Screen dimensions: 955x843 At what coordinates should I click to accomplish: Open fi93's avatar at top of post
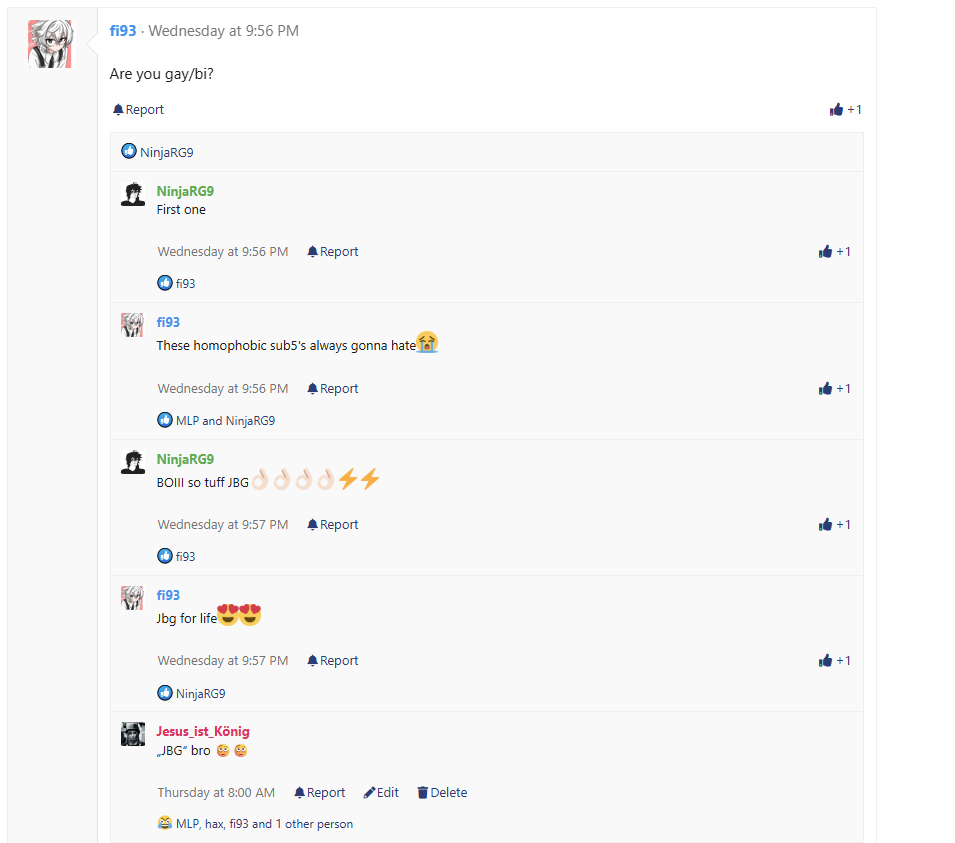pyautogui.click(x=50, y=43)
